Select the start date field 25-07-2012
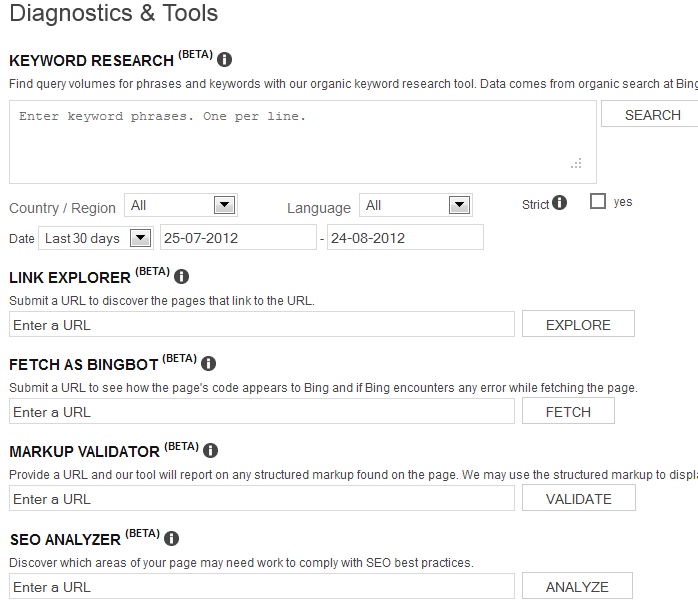Screen dimensions: 698x606 coord(238,238)
